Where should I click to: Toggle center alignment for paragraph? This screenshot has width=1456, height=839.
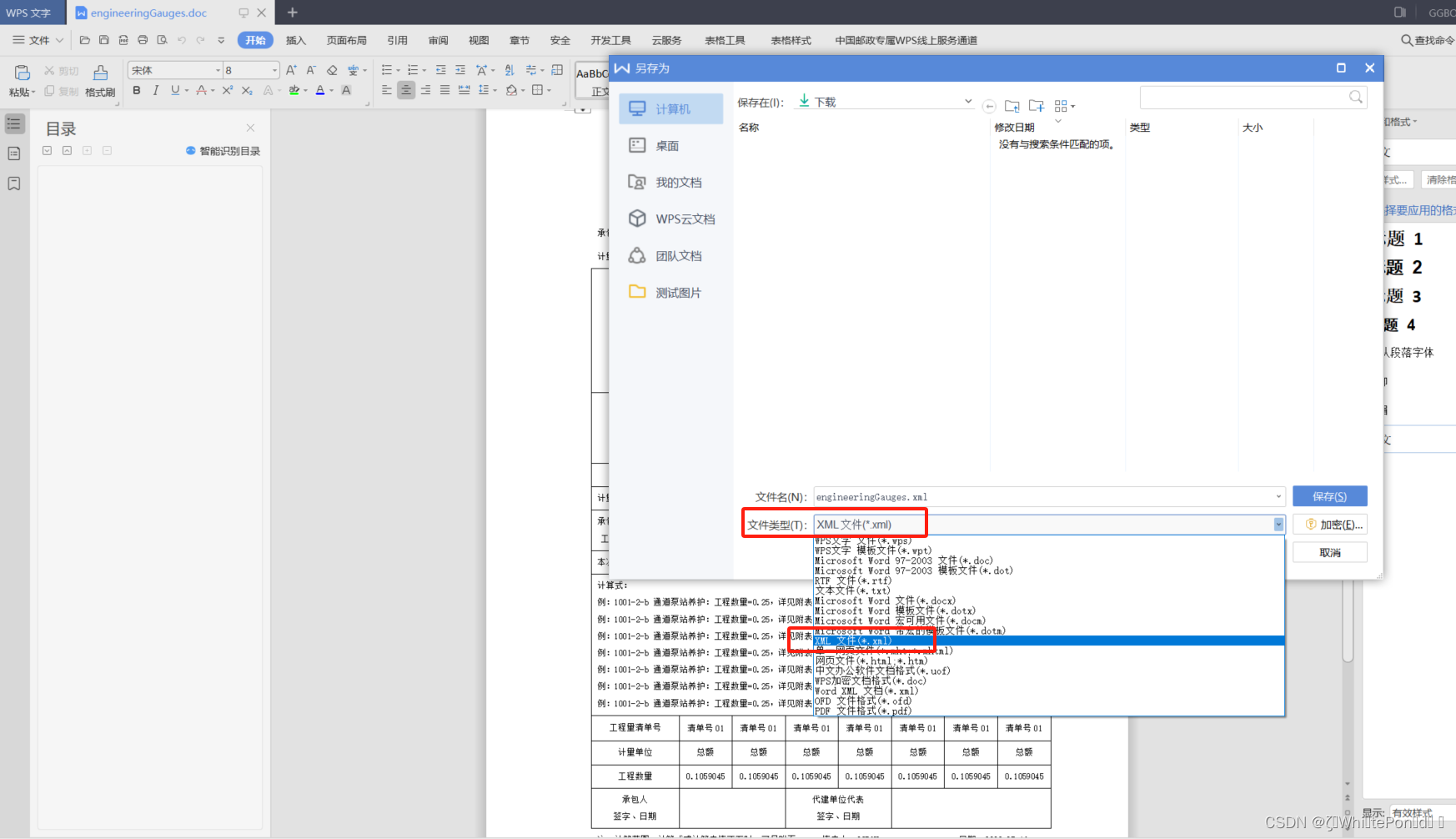(406, 90)
